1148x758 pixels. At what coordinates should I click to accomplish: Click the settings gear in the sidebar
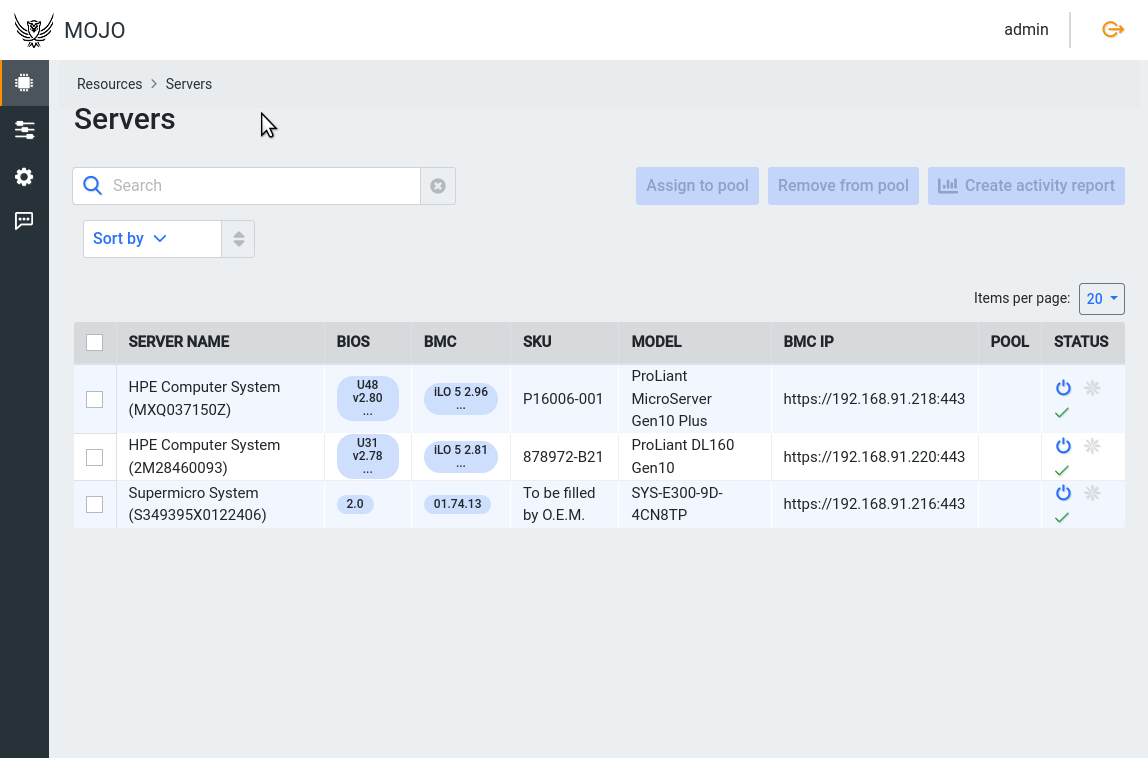tap(24, 176)
